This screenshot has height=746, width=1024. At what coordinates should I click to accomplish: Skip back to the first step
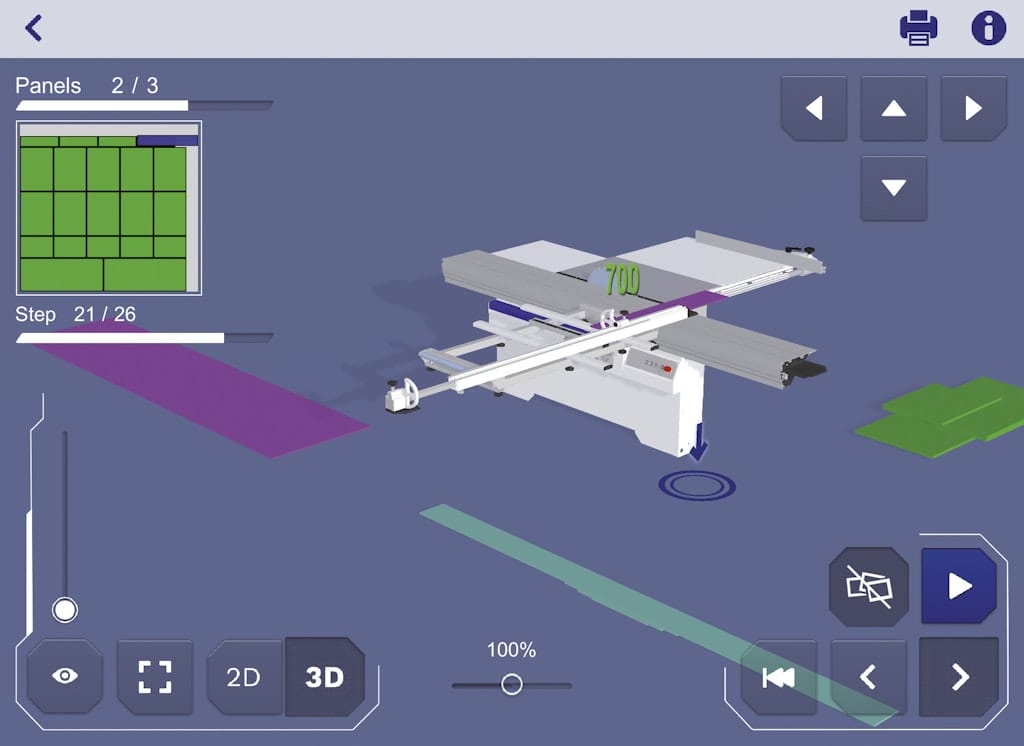778,677
